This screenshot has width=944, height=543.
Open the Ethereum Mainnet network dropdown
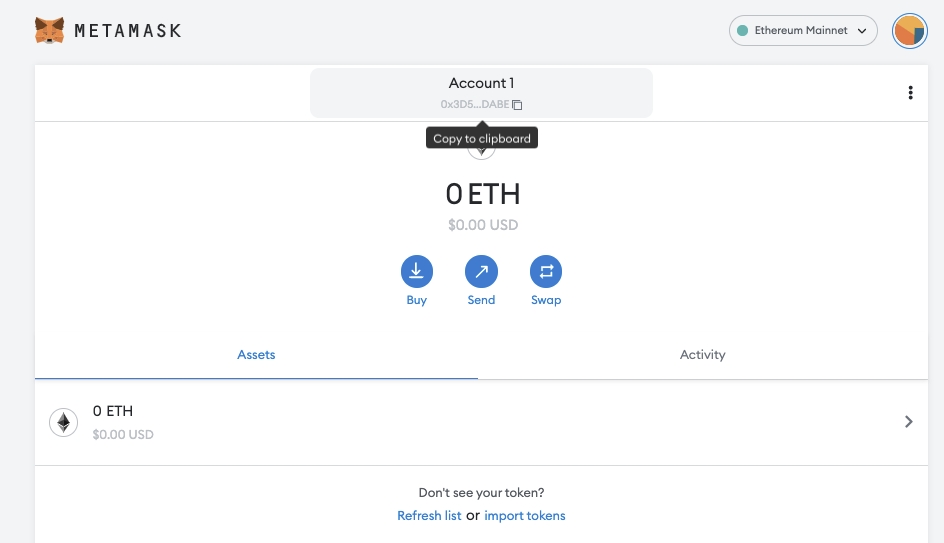click(x=803, y=31)
